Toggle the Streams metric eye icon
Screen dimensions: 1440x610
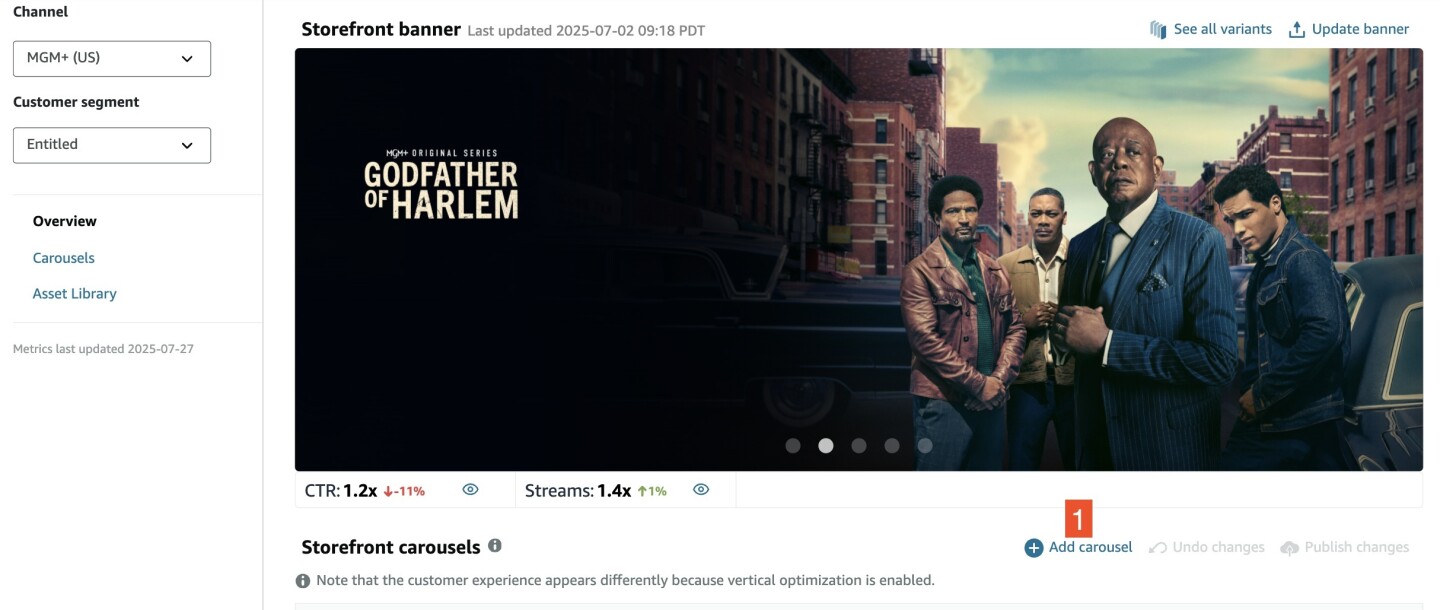701,490
